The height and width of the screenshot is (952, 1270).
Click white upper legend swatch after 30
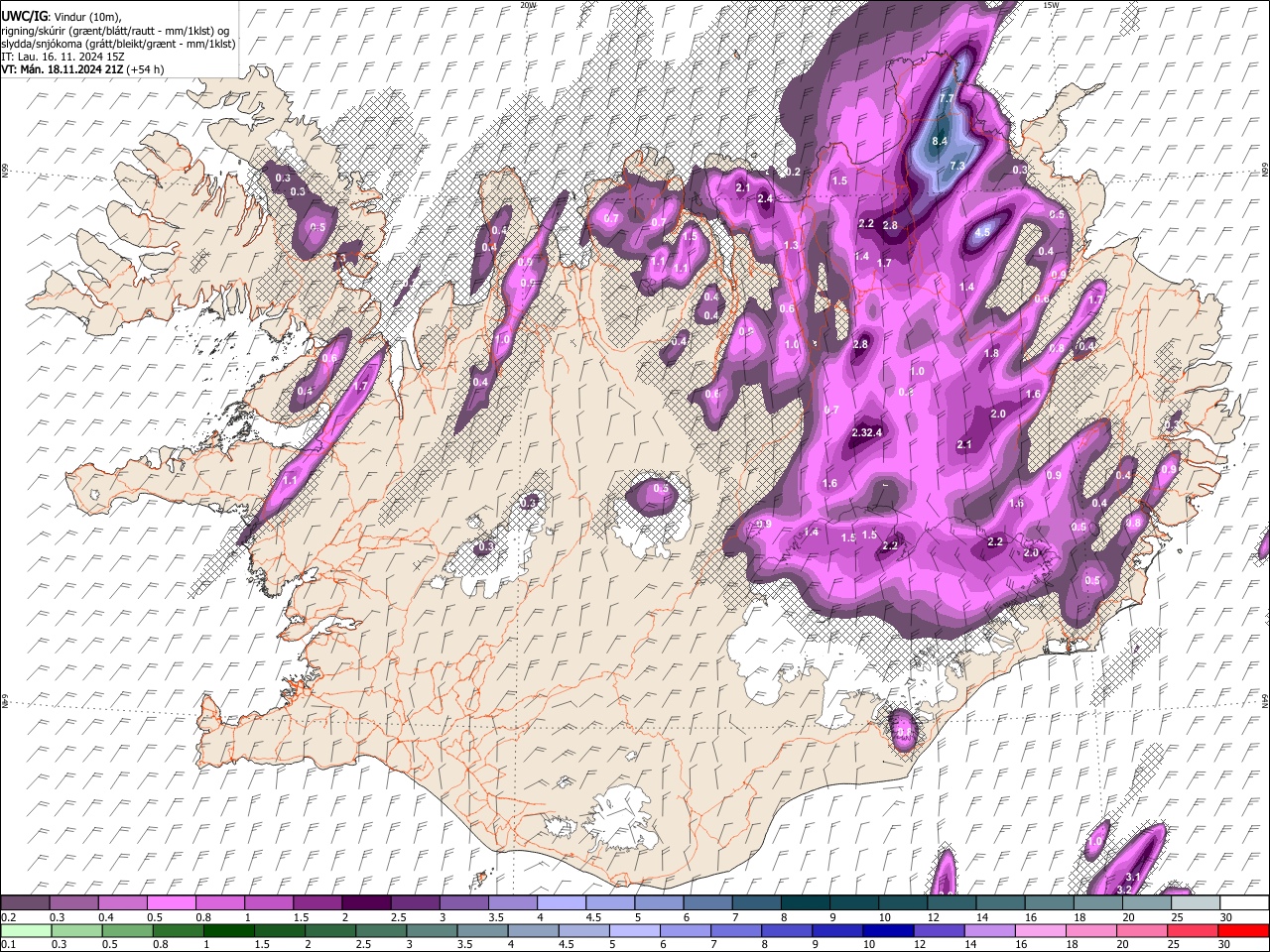1244,902
